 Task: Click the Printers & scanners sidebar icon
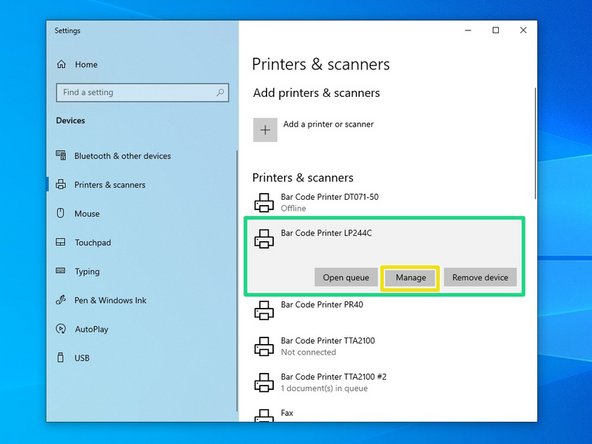click(x=61, y=185)
